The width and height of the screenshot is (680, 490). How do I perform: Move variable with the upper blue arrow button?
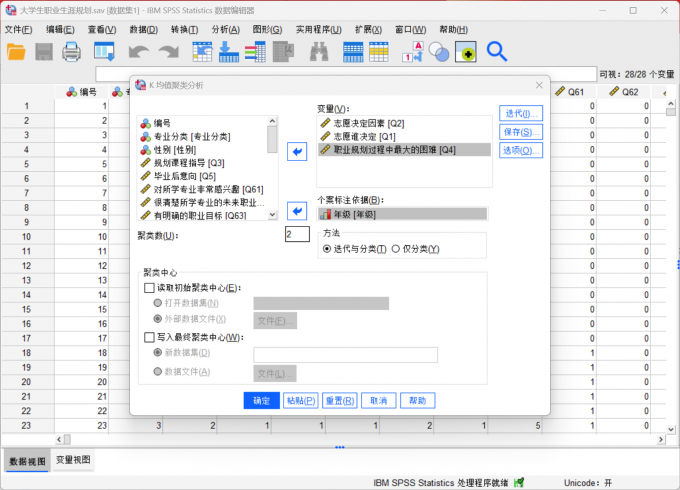(297, 152)
